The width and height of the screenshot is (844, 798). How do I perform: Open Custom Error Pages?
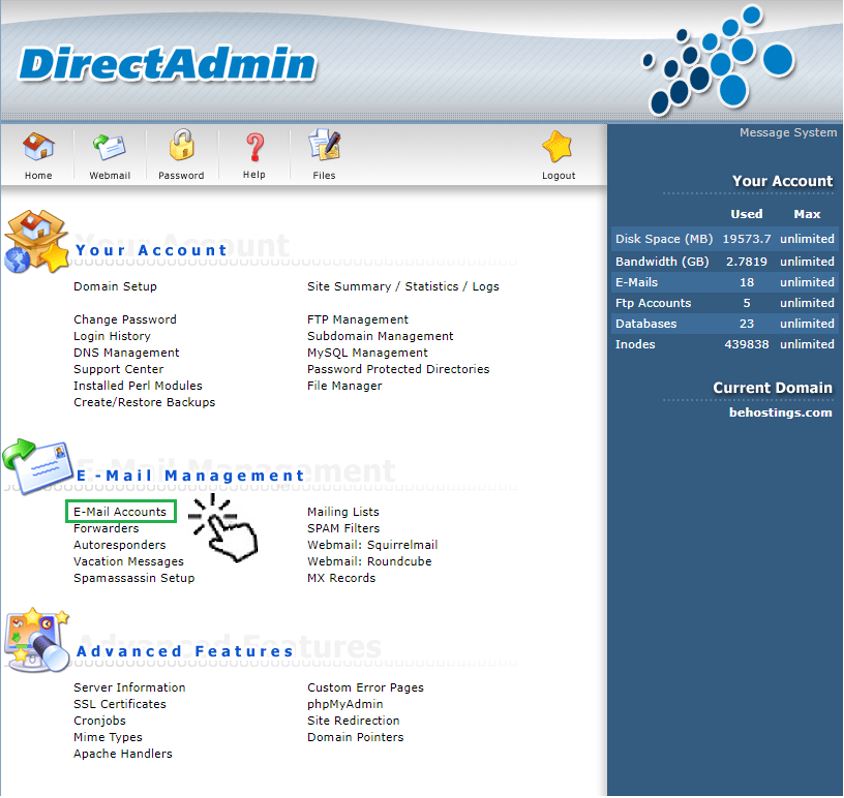(365, 688)
